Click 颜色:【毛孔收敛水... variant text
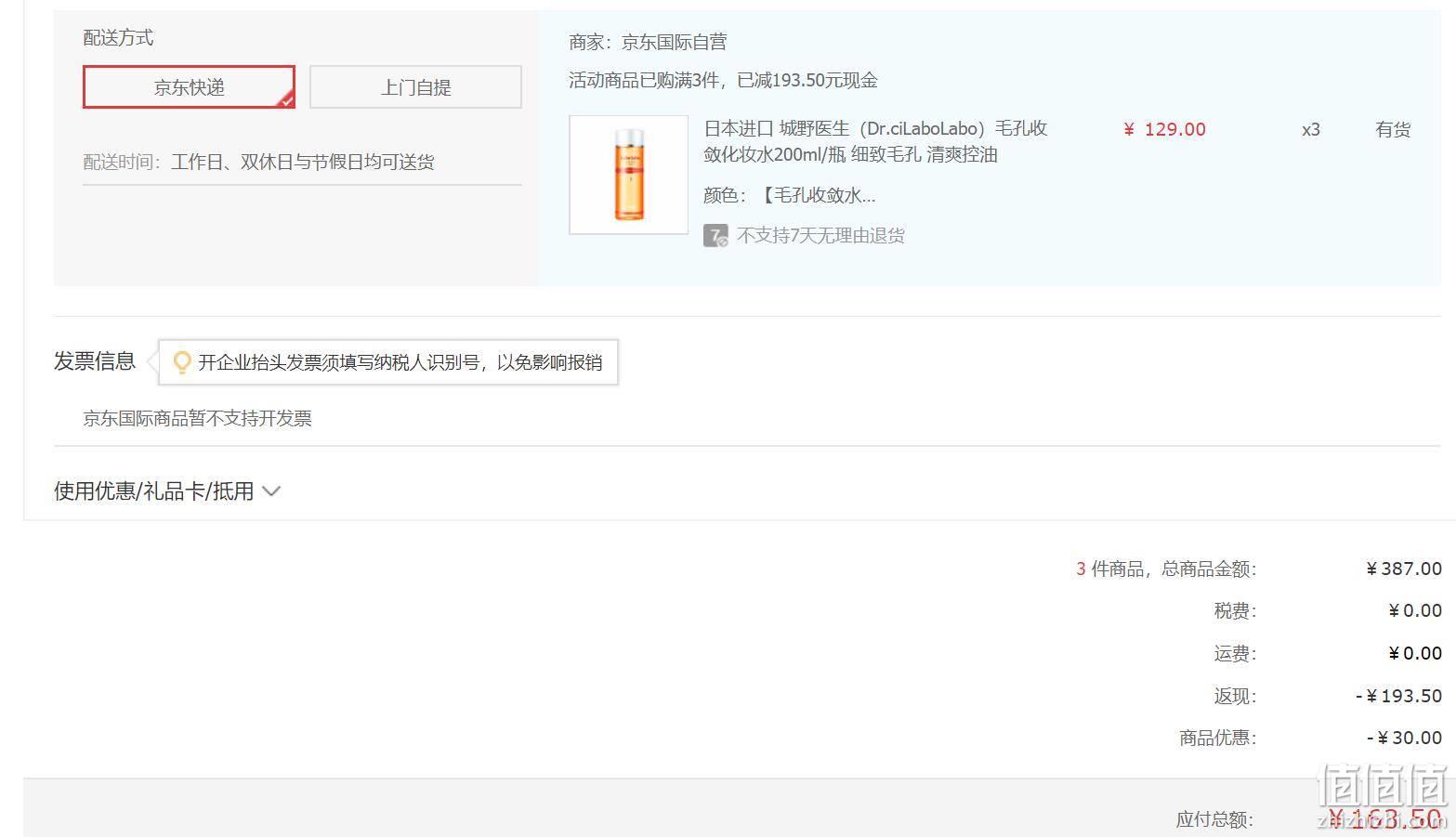The width and height of the screenshot is (1456, 837). [790, 195]
